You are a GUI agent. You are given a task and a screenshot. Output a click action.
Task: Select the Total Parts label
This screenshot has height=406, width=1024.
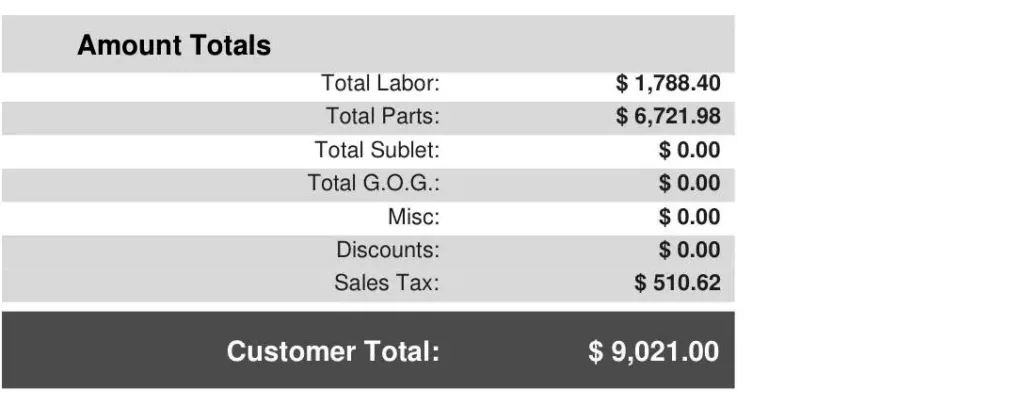[383, 117]
